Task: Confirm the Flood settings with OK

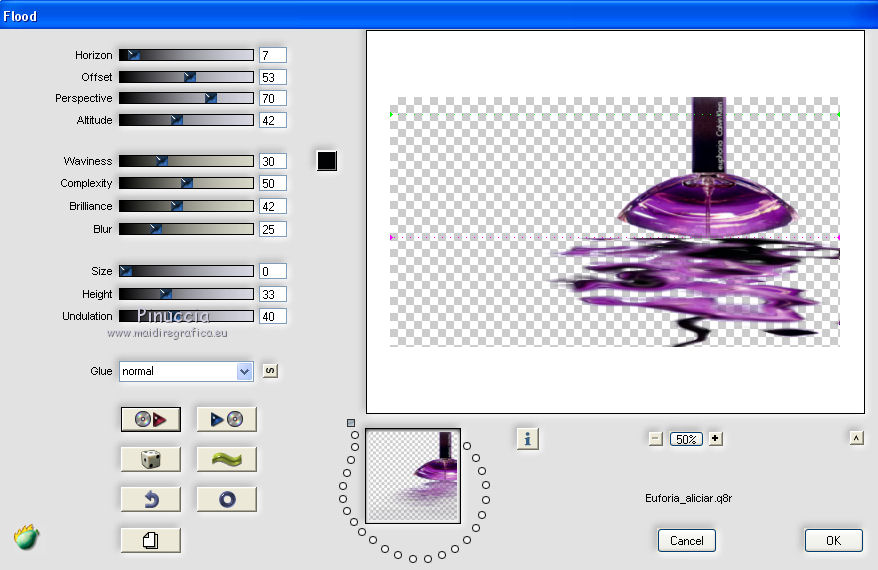Action: click(833, 541)
